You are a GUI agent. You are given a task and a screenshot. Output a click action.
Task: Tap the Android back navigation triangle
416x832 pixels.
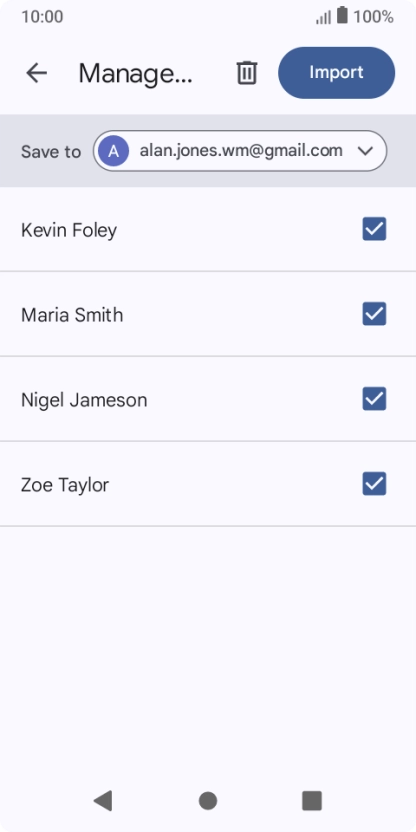coord(103,800)
